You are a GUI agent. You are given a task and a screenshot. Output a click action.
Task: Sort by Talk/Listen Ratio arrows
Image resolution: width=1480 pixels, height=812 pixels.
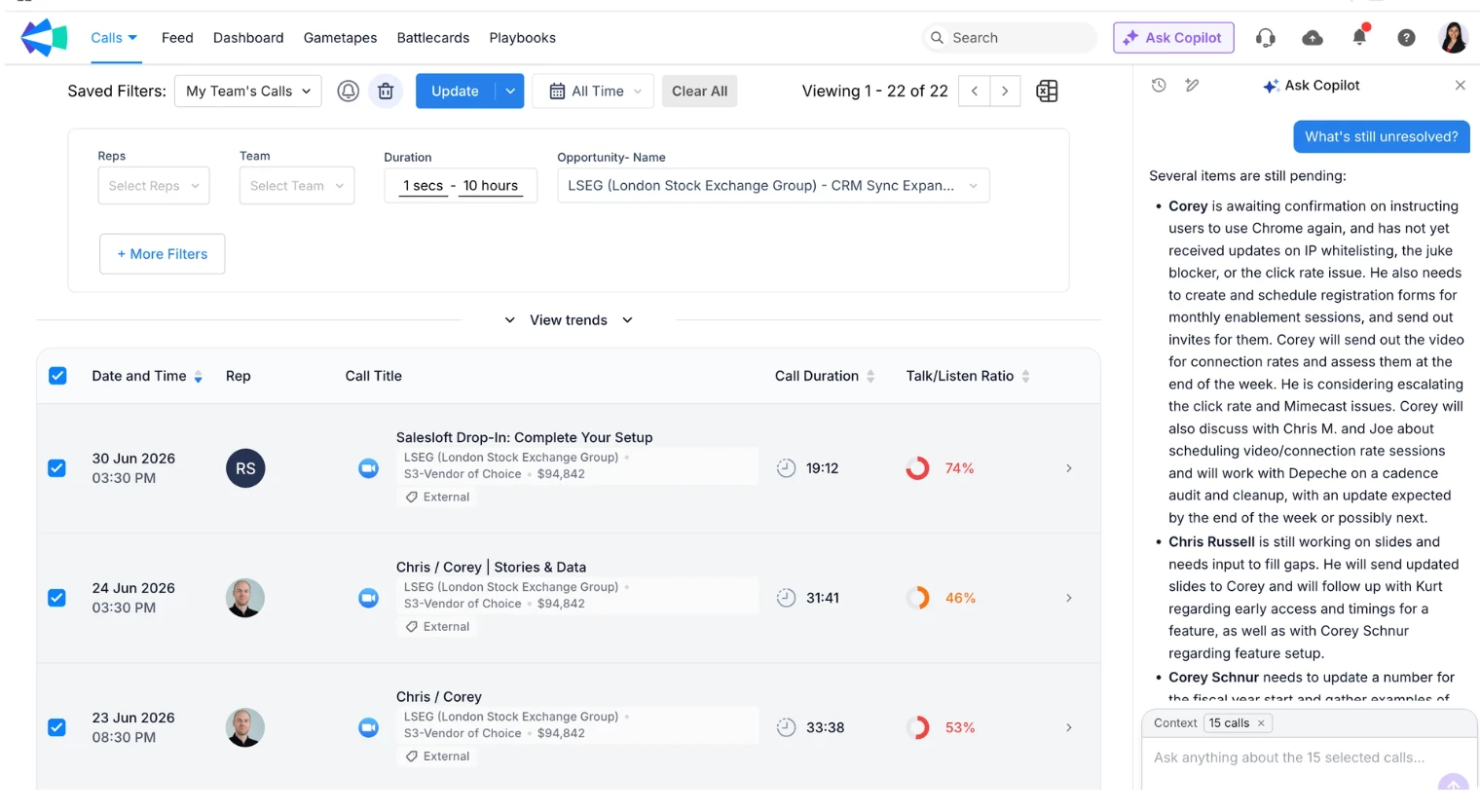tap(1025, 377)
